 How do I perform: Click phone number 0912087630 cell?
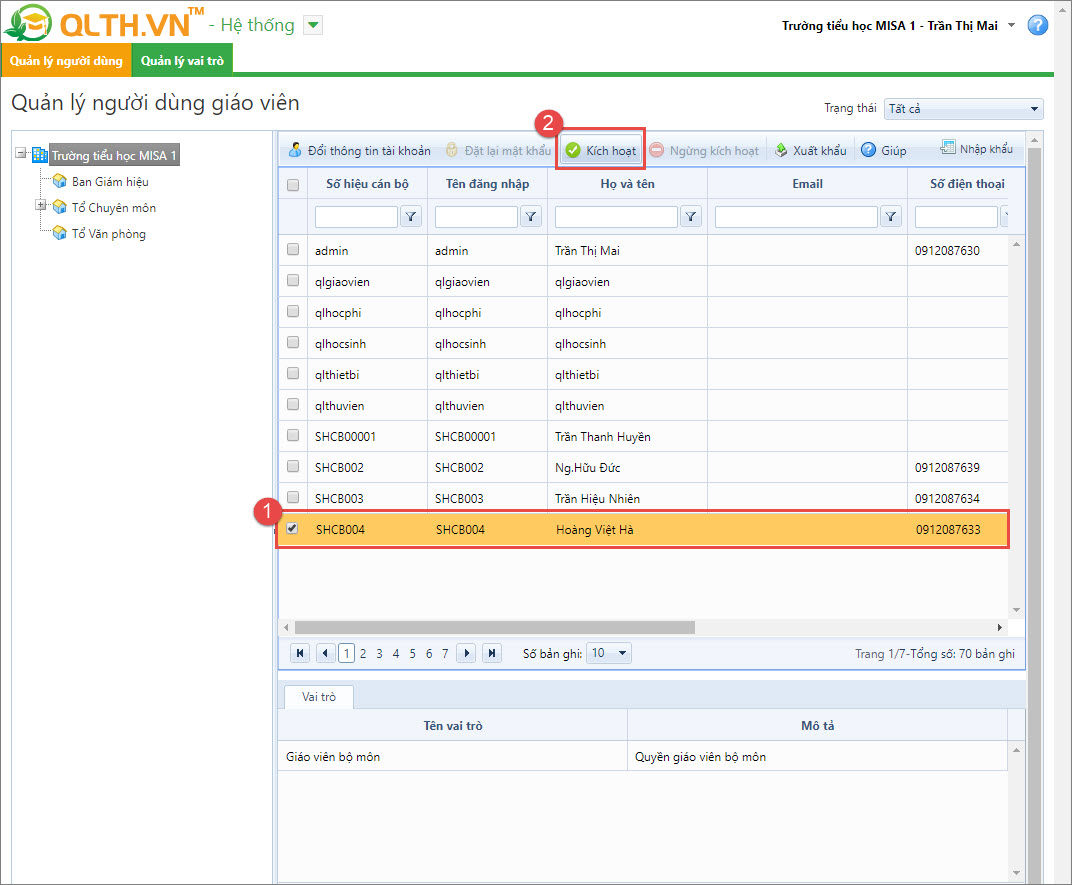(x=957, y=251)
